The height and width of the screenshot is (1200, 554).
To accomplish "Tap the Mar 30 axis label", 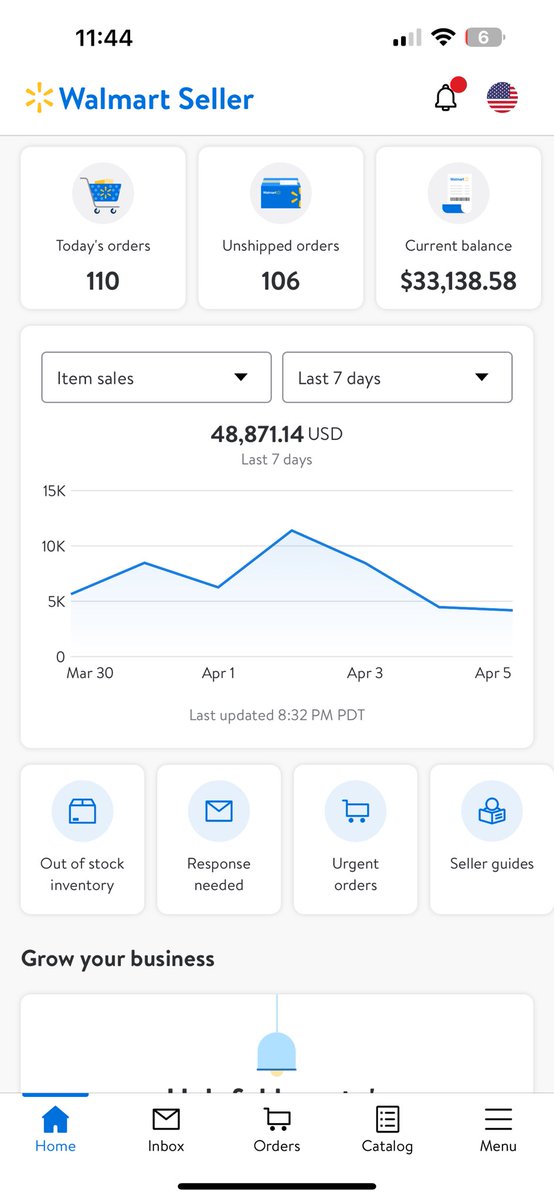I will click(90, 673).
